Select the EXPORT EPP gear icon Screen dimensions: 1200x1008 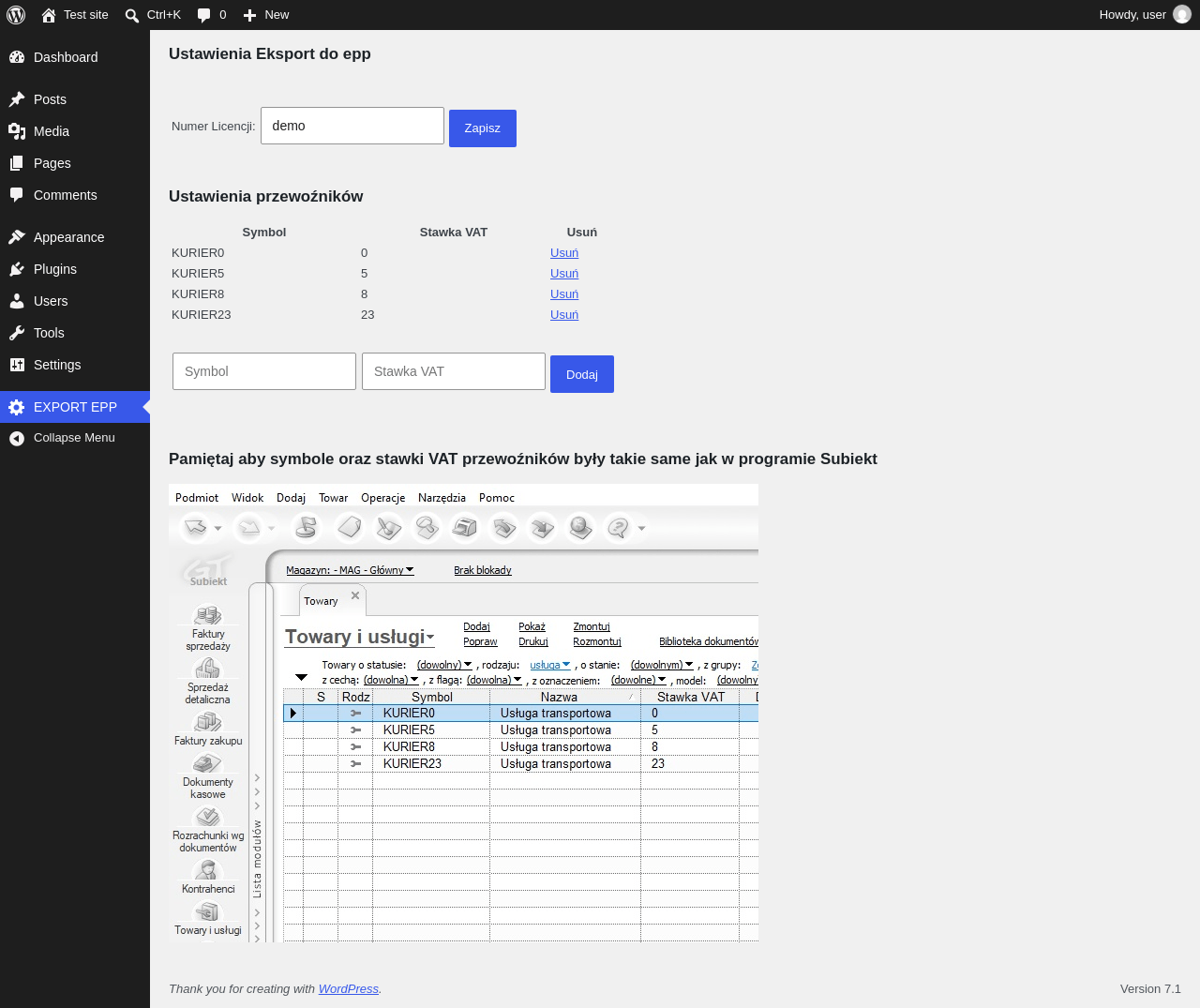17,407
